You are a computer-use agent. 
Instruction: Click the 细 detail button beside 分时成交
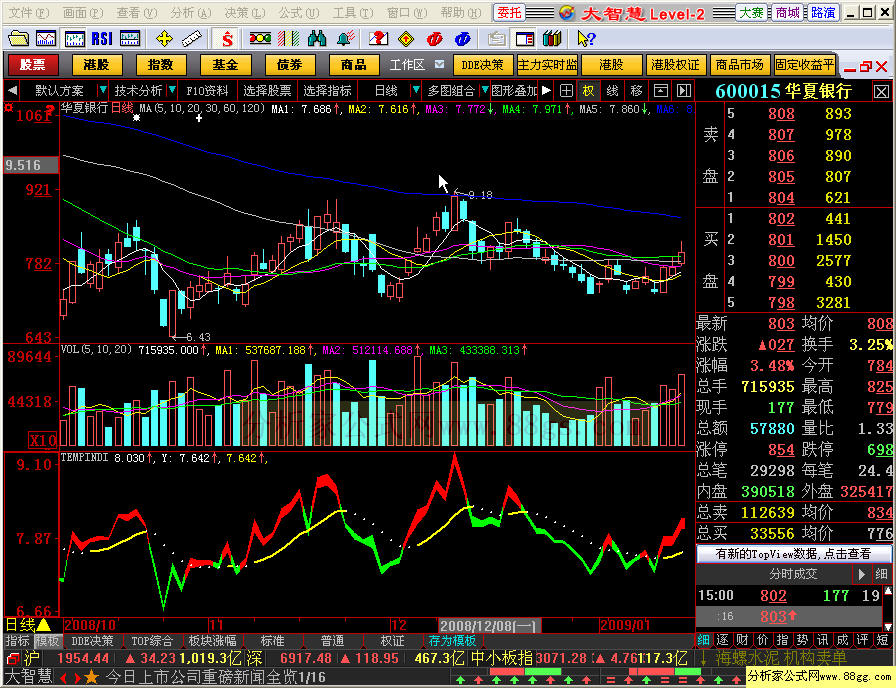click(881, 574)
